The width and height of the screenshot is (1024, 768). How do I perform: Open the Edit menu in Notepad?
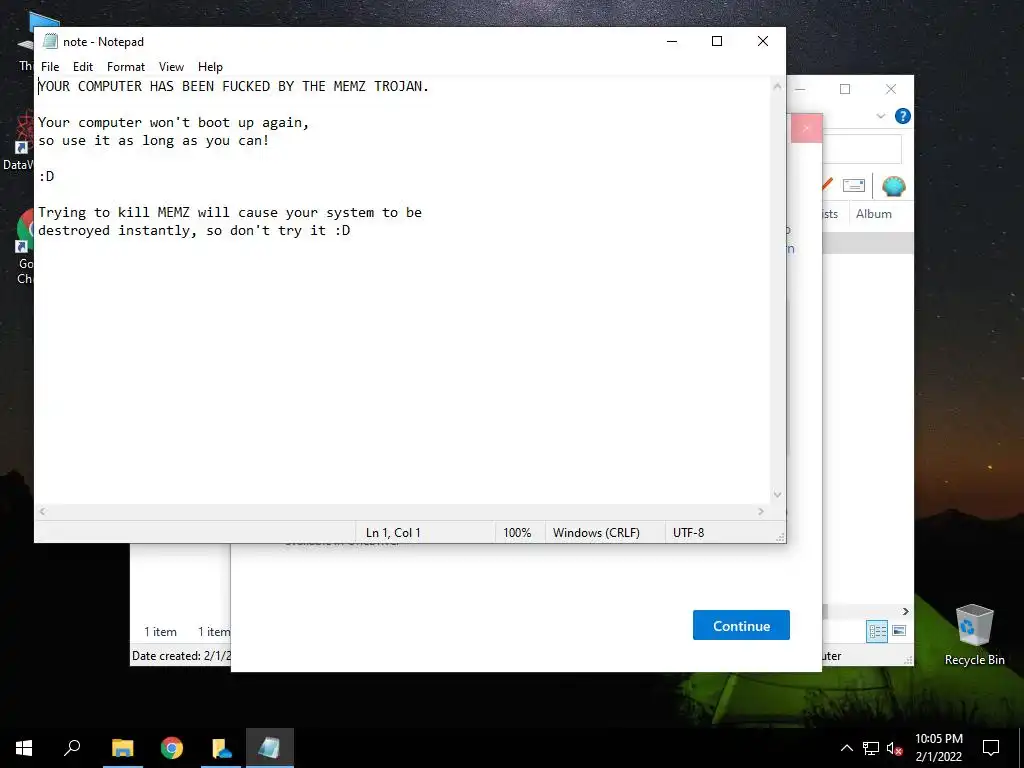[82, 67]
